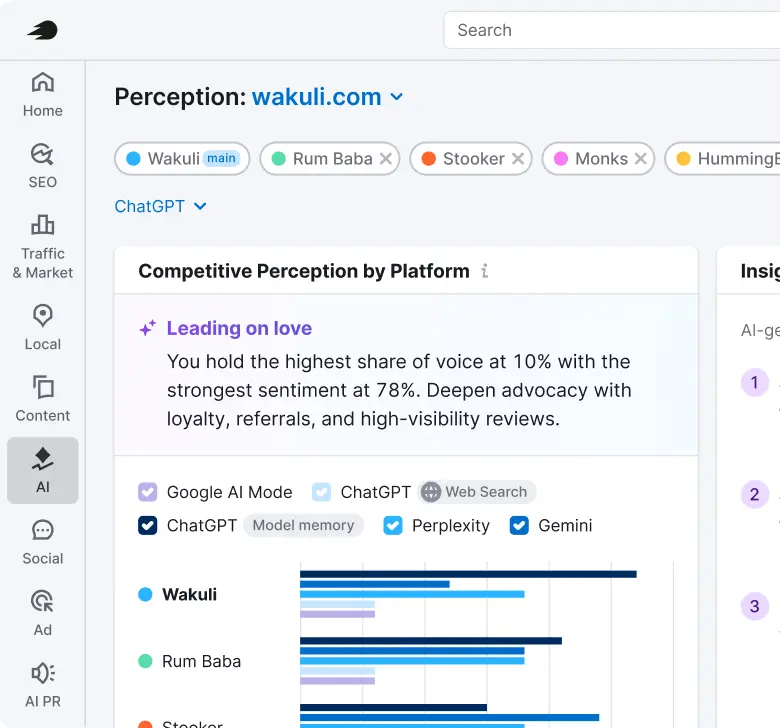This screenshot has height=728, width=780.
Task: Remove the Monks competitor chip
Action: [641, 159]
